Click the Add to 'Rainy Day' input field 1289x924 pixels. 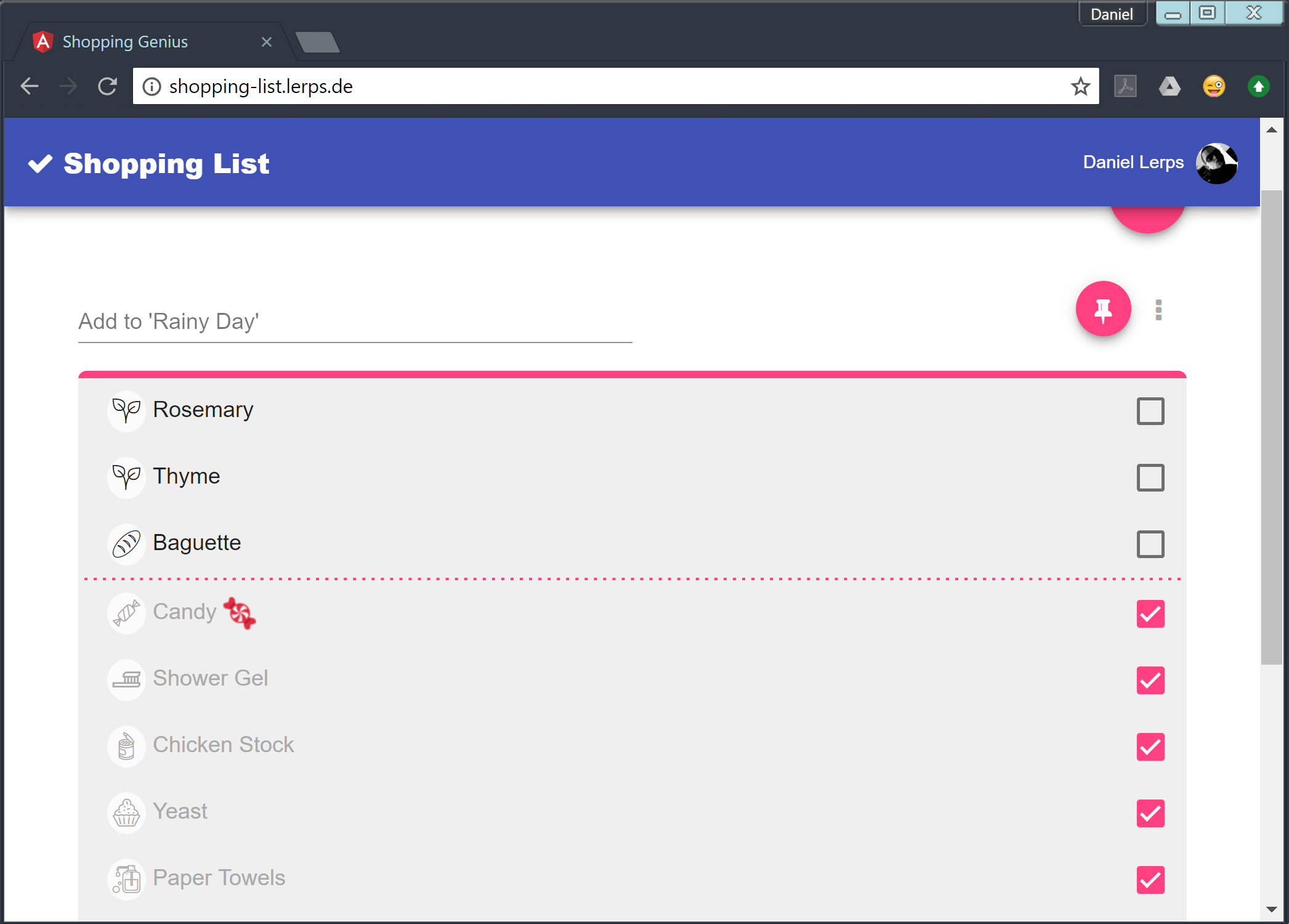[x=355, y=322]
